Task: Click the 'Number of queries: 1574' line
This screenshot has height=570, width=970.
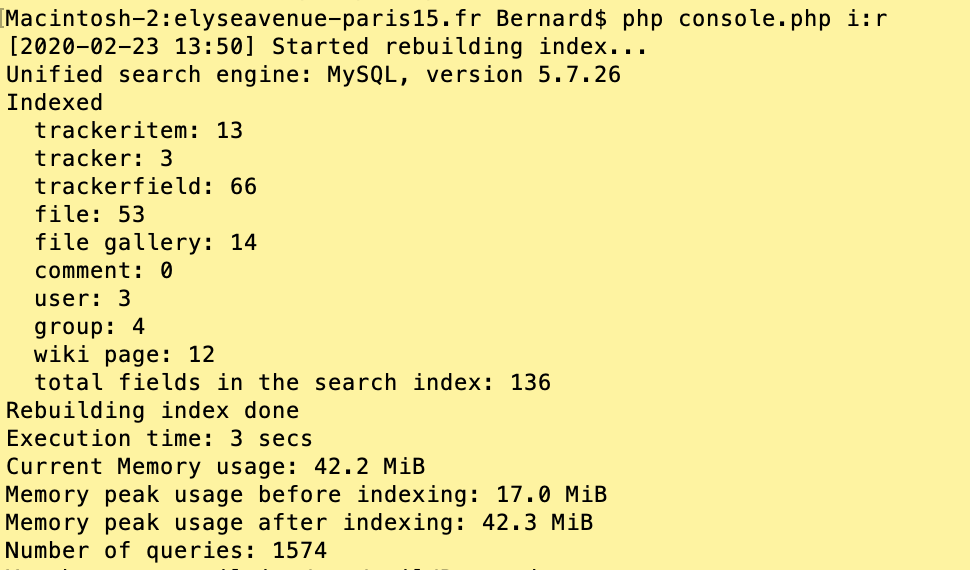Action: [166, 550]
